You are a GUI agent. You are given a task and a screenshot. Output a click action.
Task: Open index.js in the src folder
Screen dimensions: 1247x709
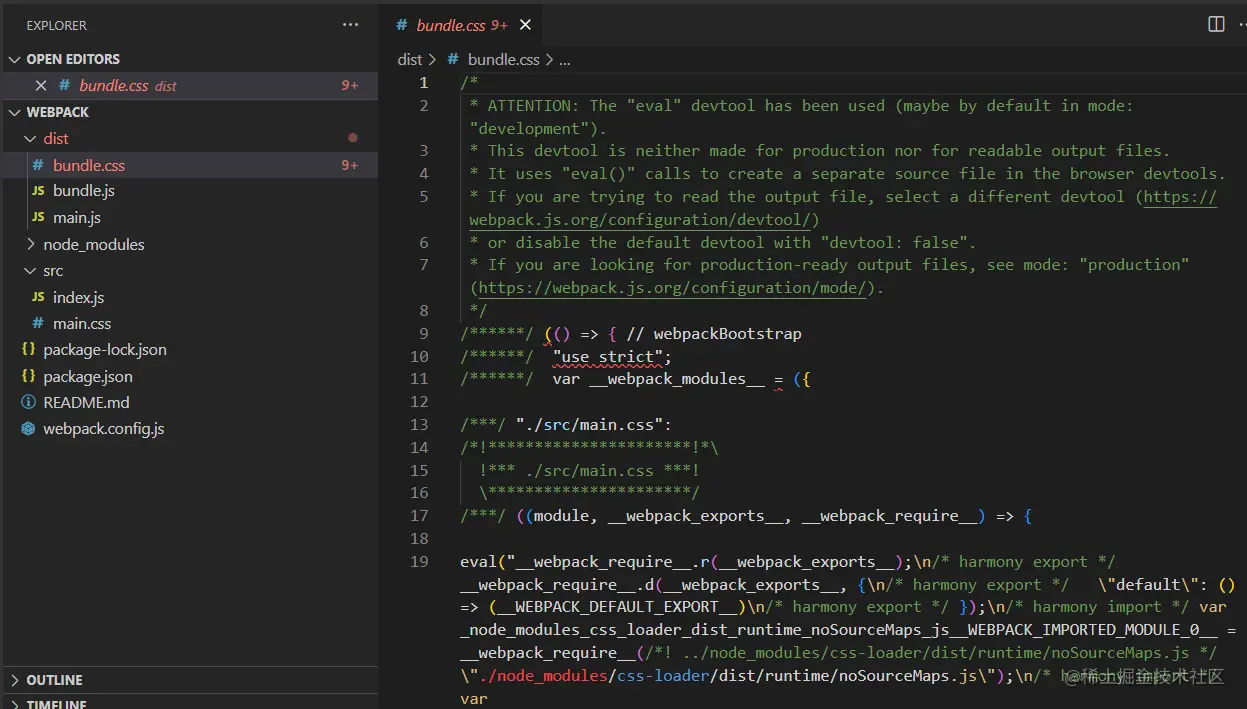(189, 297)
